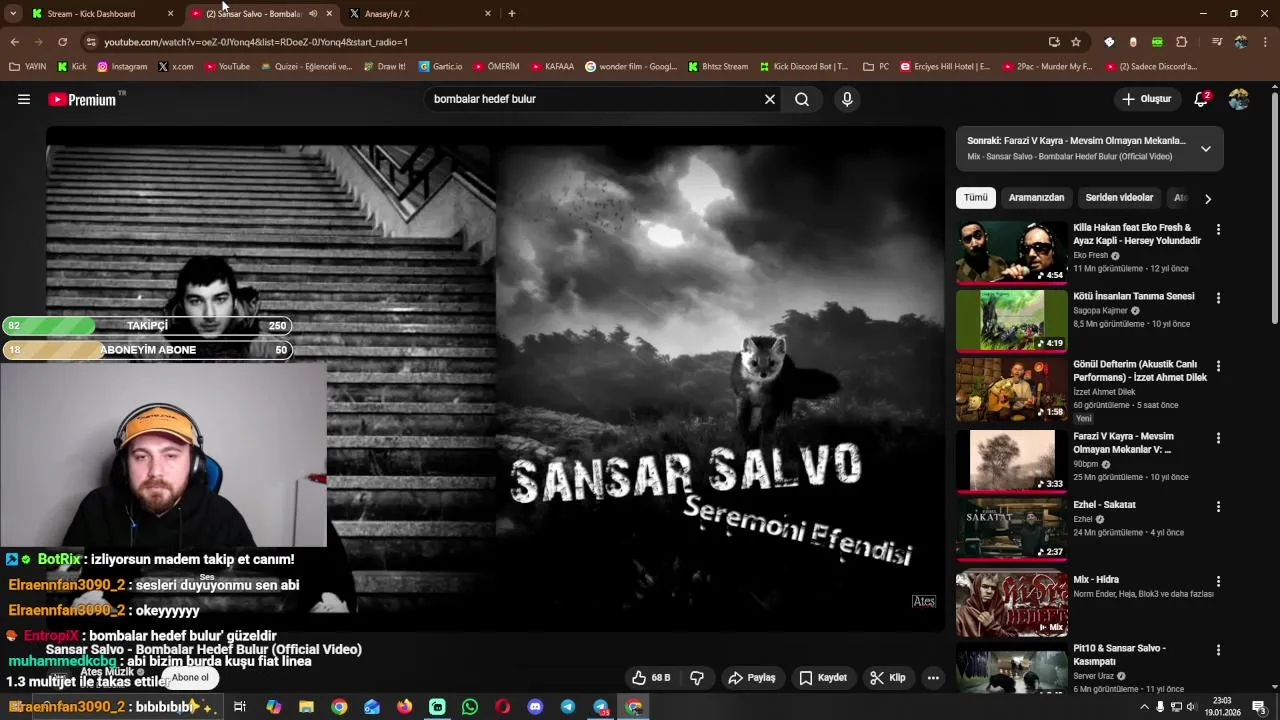Switch to Anasayfa / X tab
1280x720 pixels.
pos(420,13)
